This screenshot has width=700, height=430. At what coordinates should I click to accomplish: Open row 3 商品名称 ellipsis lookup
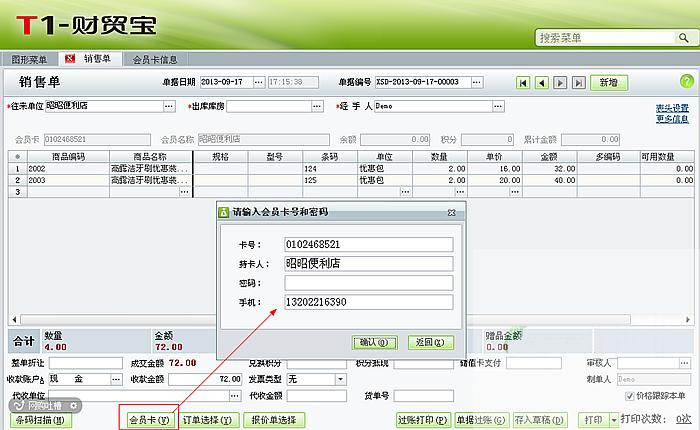pos(184,192)
